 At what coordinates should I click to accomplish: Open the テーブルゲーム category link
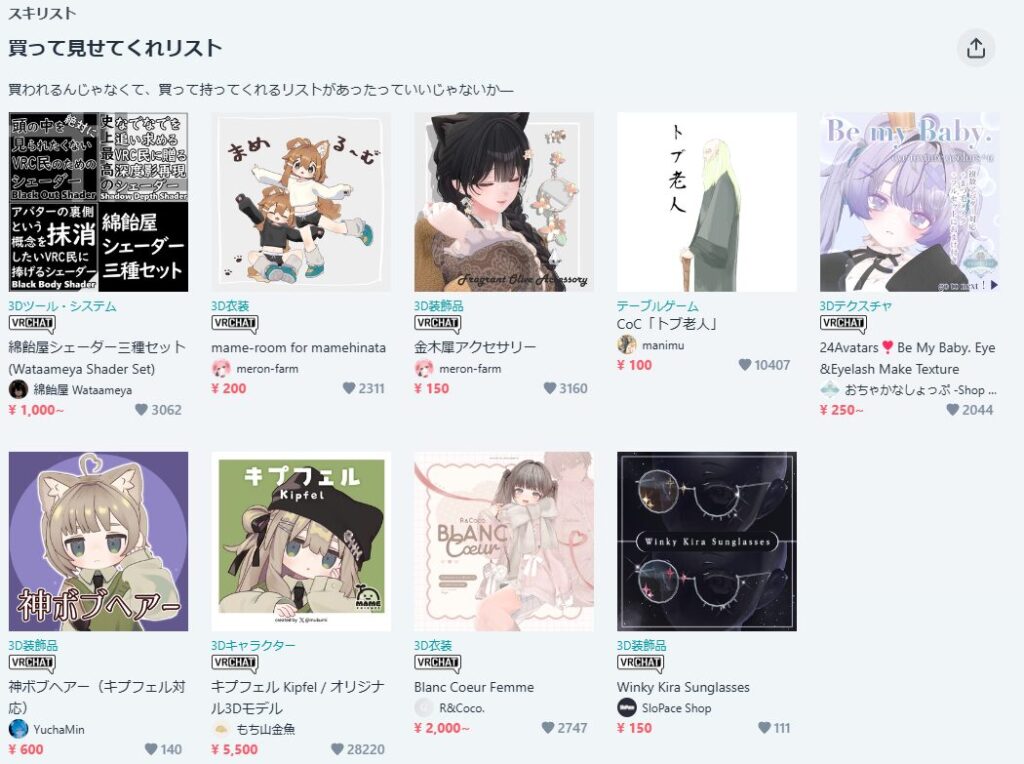pos(658,306)
